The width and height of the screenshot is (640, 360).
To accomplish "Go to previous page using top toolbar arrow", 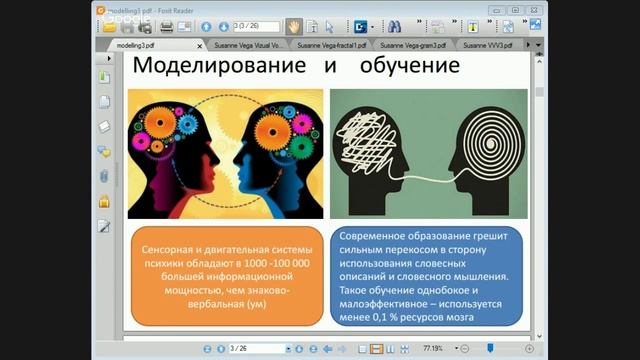I will [x=206, y=27].
